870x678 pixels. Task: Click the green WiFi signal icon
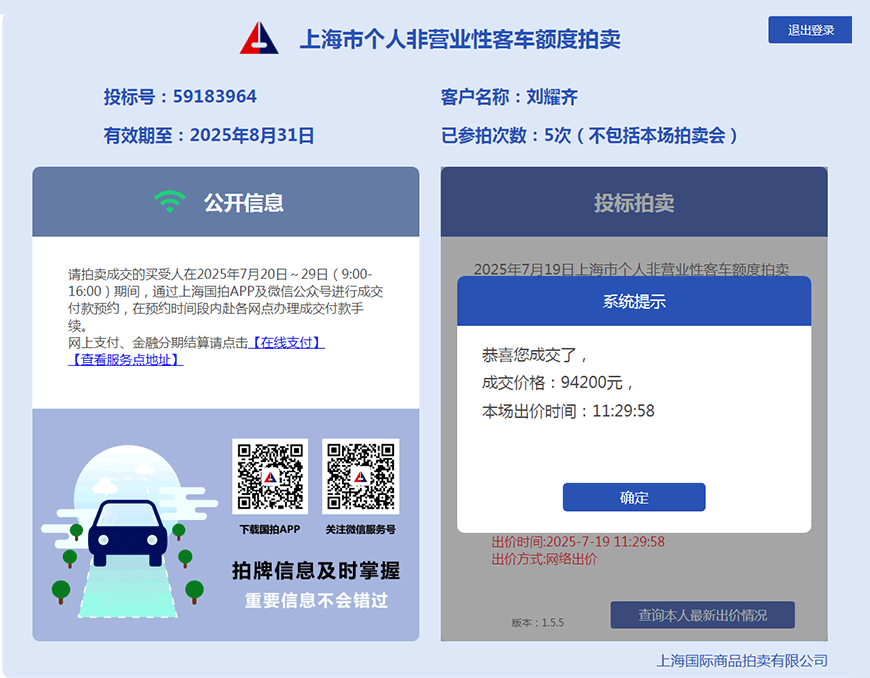170,202
